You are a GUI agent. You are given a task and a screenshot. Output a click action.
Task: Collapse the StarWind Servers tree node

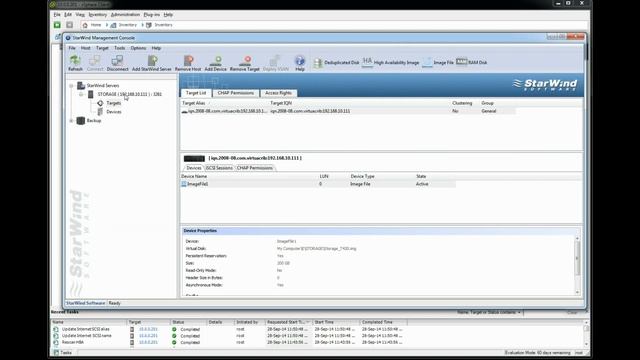(x=71, y=86)
